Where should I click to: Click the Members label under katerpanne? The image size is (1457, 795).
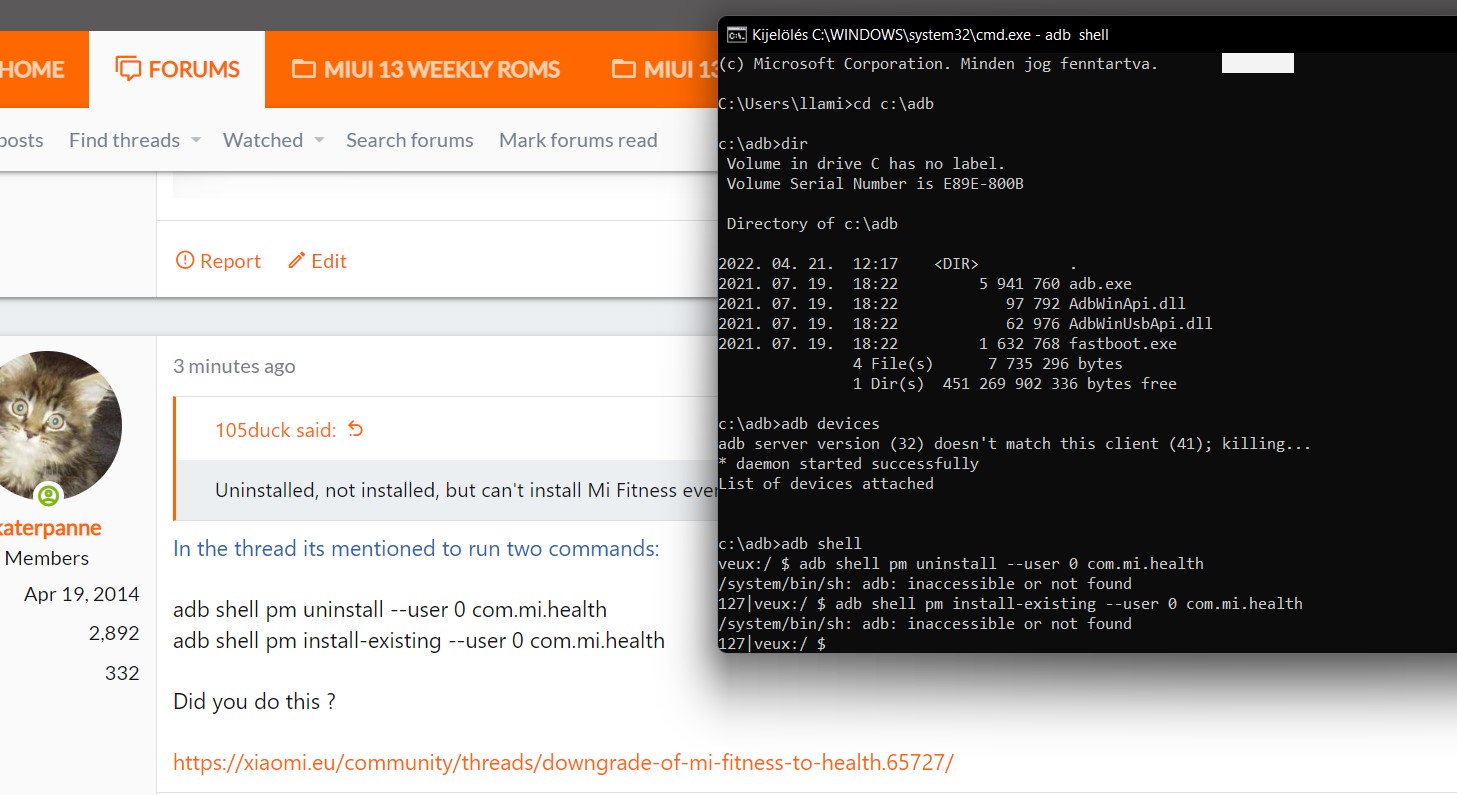click(x=47, y=558)
